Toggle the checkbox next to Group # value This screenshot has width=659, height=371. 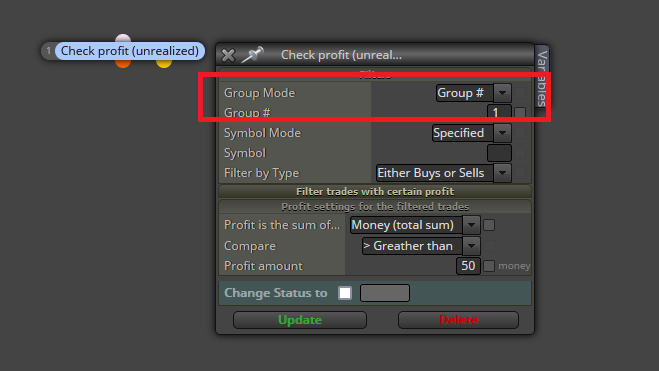click(x=520, y=113)
